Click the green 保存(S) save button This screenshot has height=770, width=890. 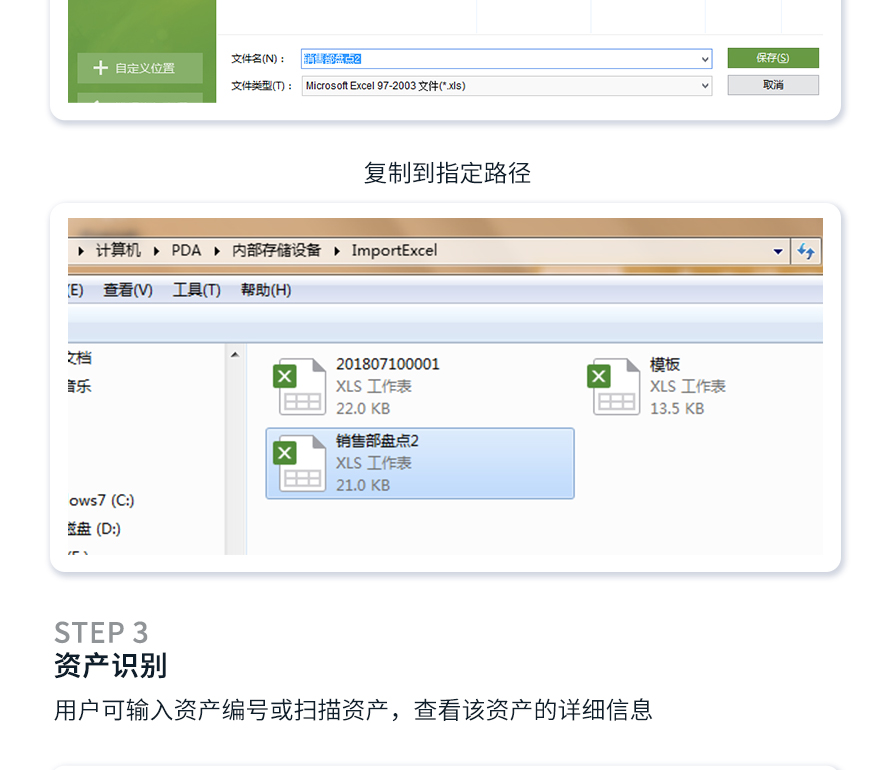click(x=773, y=58)
